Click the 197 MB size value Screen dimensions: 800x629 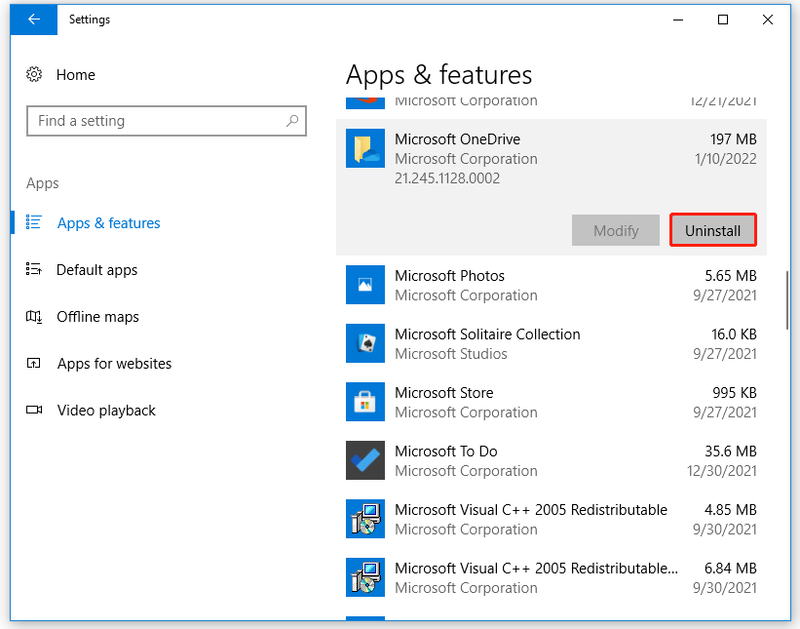click(733, 139)
